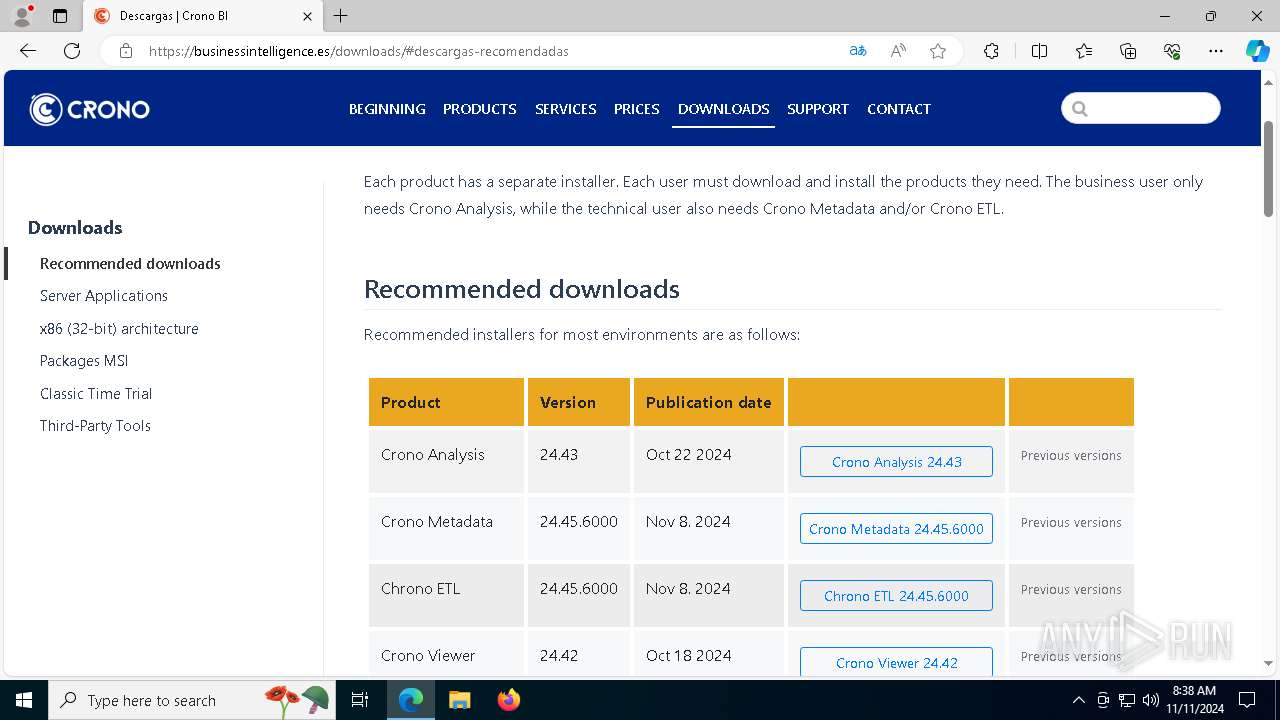1280x720 pixels.
Task: Download Crono Analysis 24.43
Action: point(896,462)
